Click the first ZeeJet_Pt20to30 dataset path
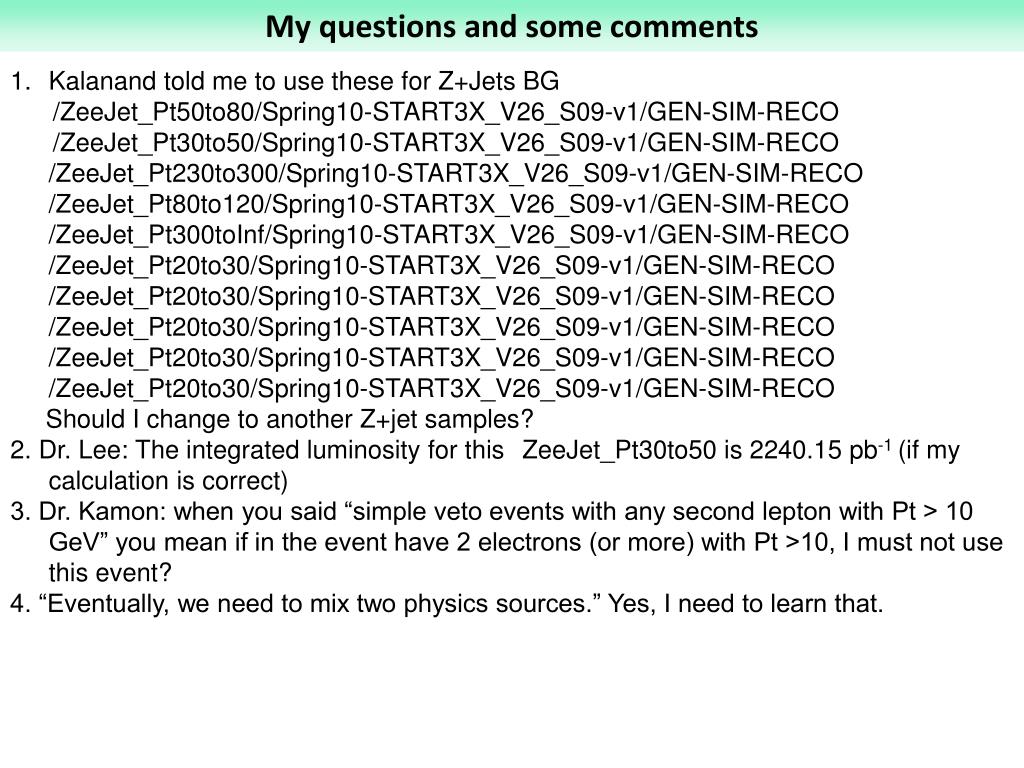Screen dimensions: 1024x768 [x=441, y=266]
